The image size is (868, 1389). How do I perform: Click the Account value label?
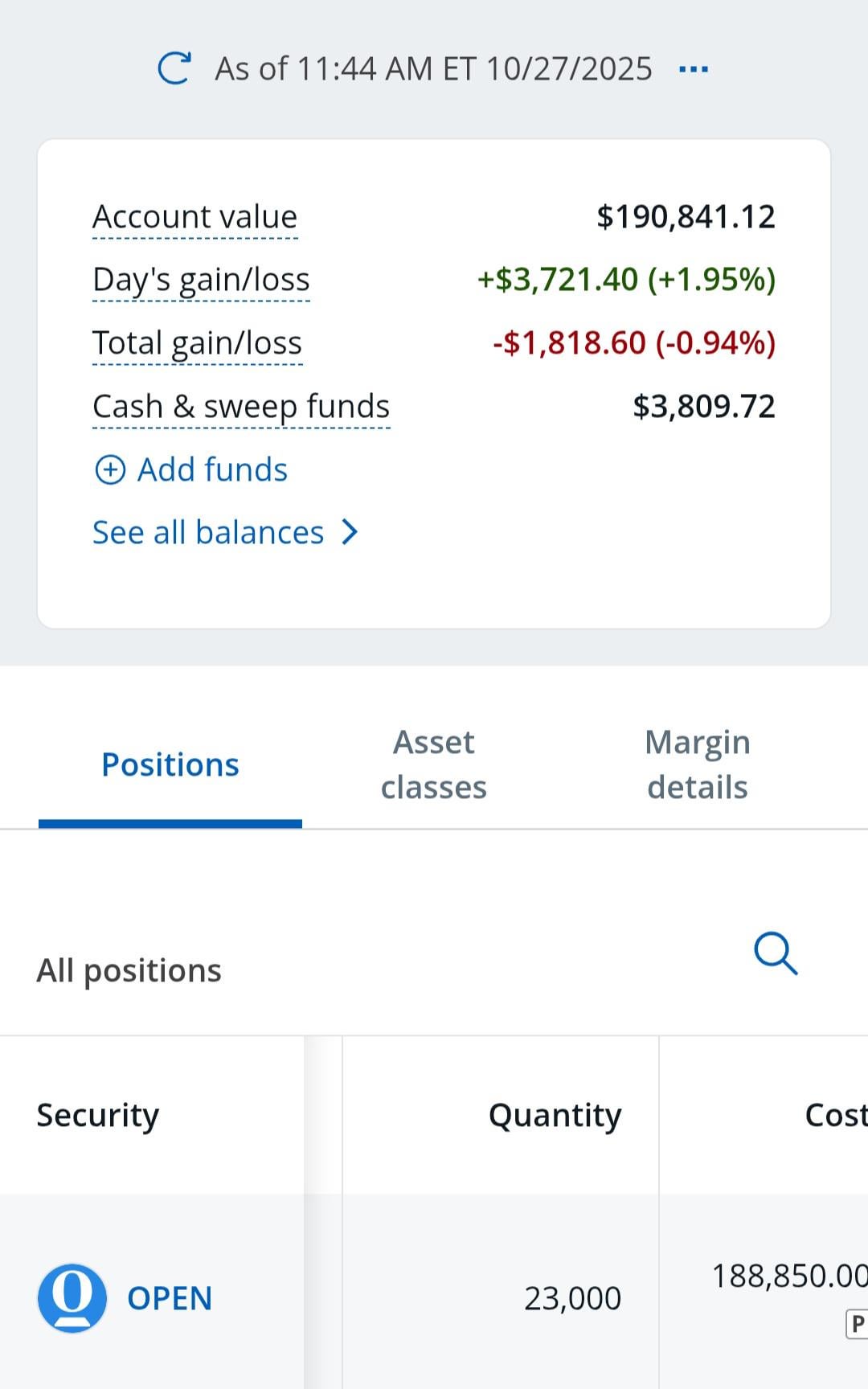coord(194,217)
